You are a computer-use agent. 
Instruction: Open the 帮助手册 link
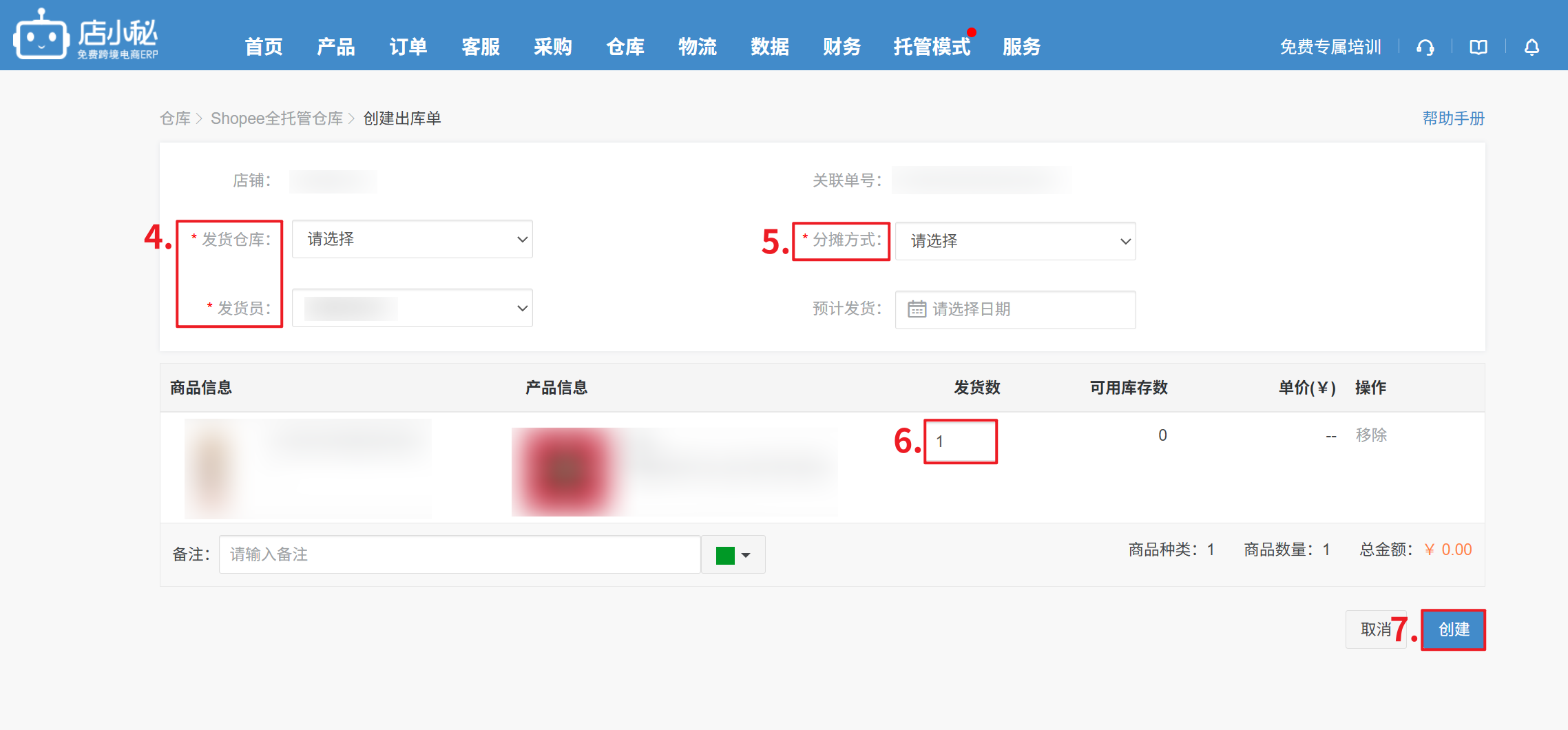point(1453,118)
